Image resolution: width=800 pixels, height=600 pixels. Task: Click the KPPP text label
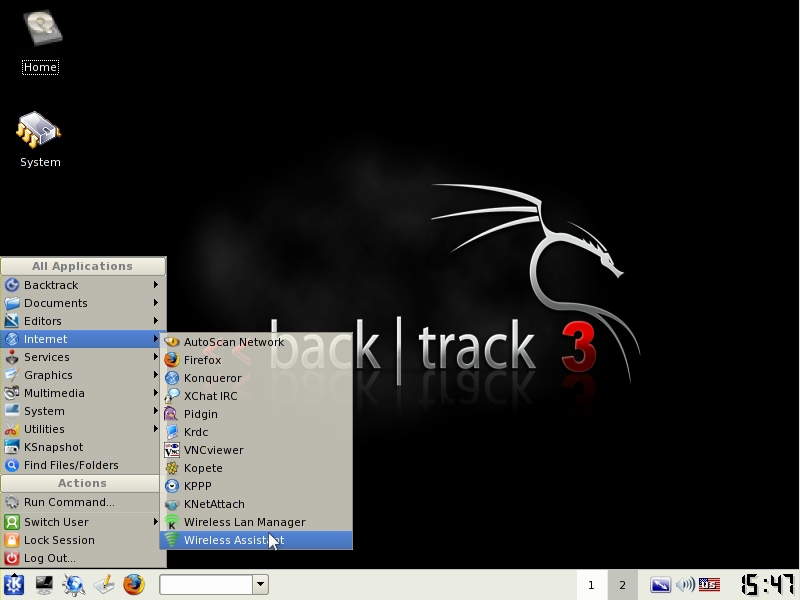[x=197, y=486]
